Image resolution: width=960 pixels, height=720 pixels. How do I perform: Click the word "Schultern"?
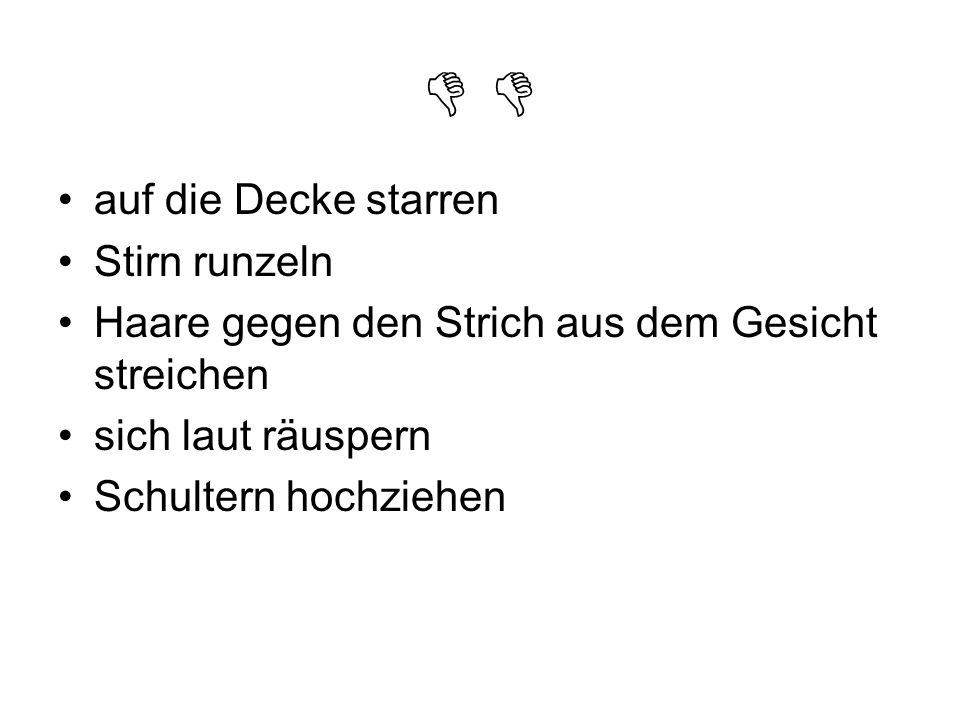[x=184, y=497]
